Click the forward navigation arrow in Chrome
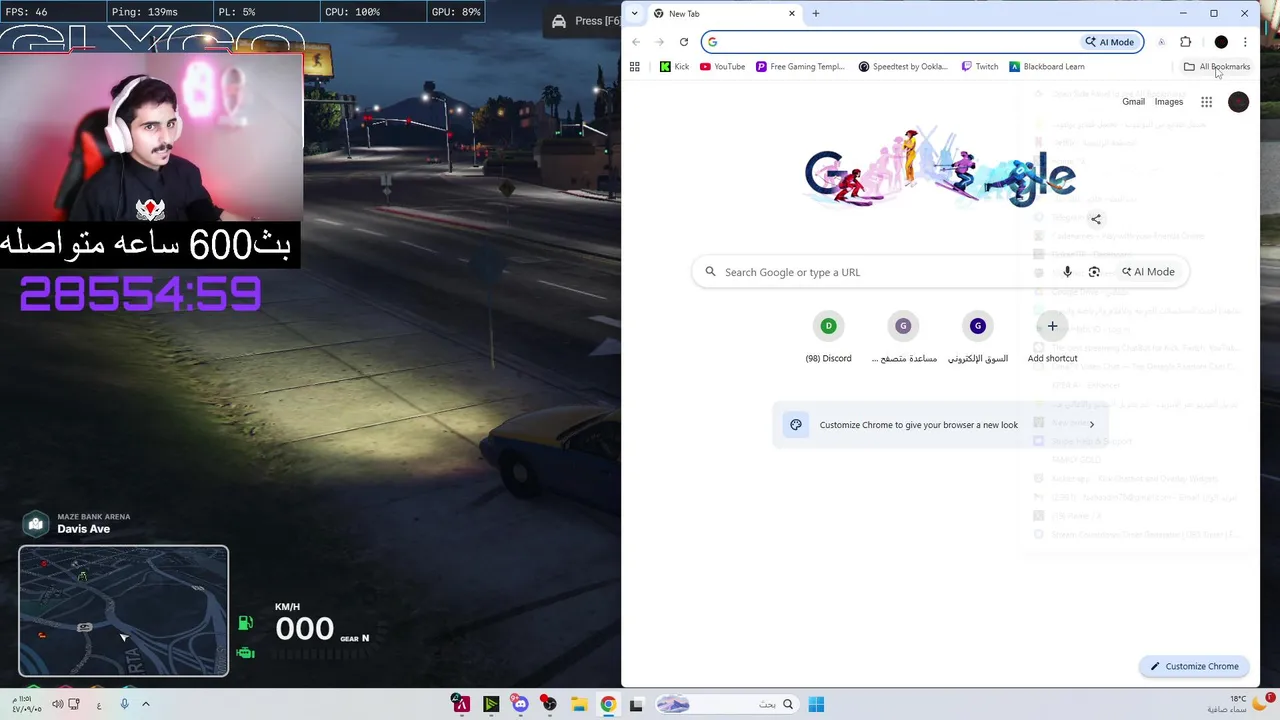Image resolution: width=1280 pixels, height=720 pixels. tap(660, 42)
